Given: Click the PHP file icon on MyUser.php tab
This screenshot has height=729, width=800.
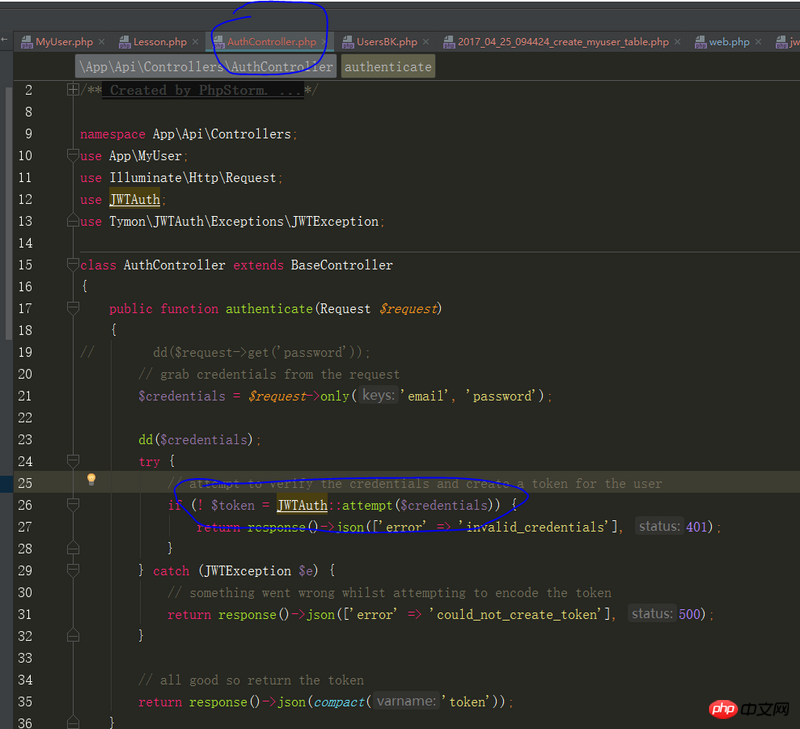Looking at the screenshot, I should point(27,42).
